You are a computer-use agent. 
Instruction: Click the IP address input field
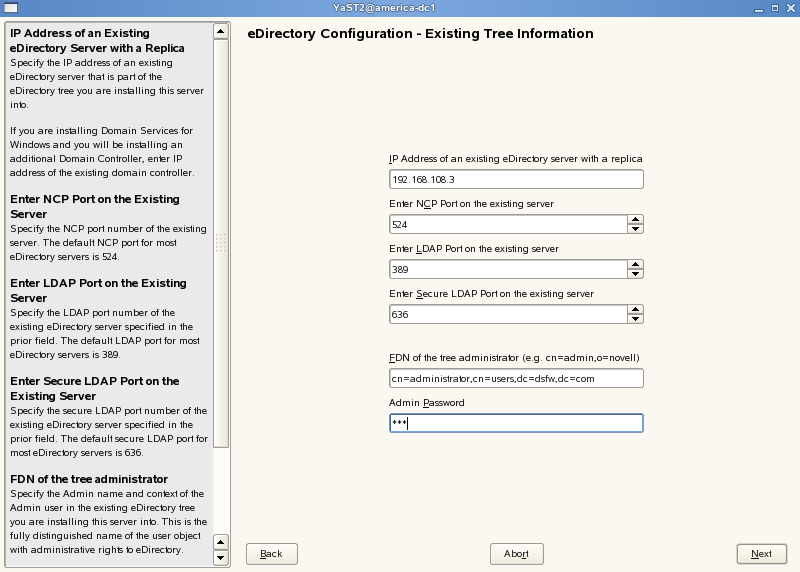click(x=515, y=179)
